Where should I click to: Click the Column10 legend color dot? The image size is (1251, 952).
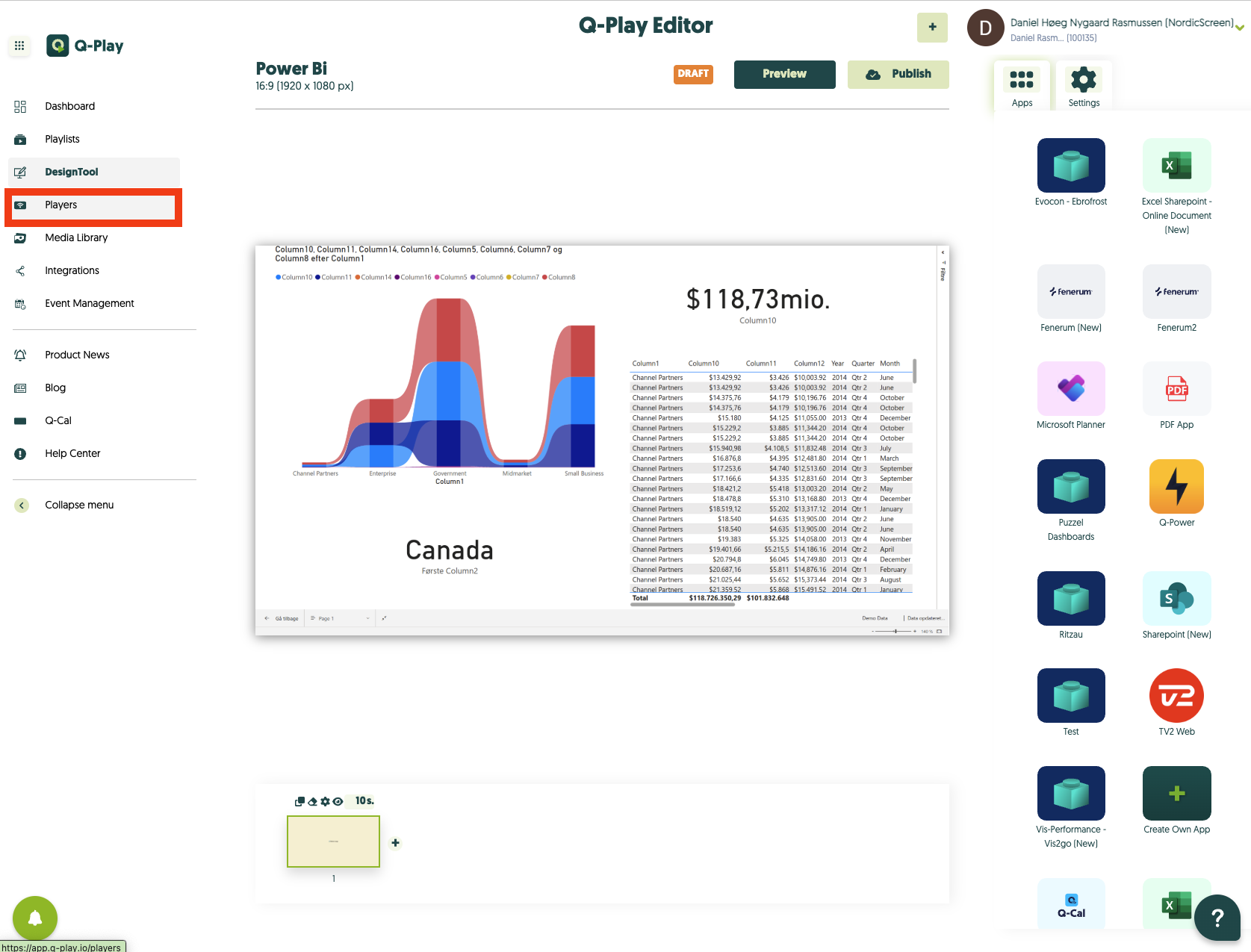coord(279,277)
